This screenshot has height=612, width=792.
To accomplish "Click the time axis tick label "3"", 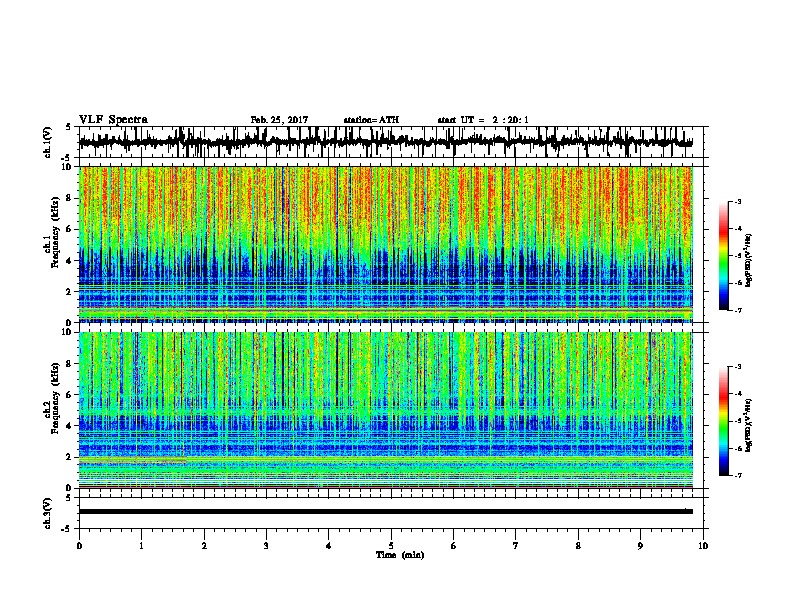I will [266, 546].
